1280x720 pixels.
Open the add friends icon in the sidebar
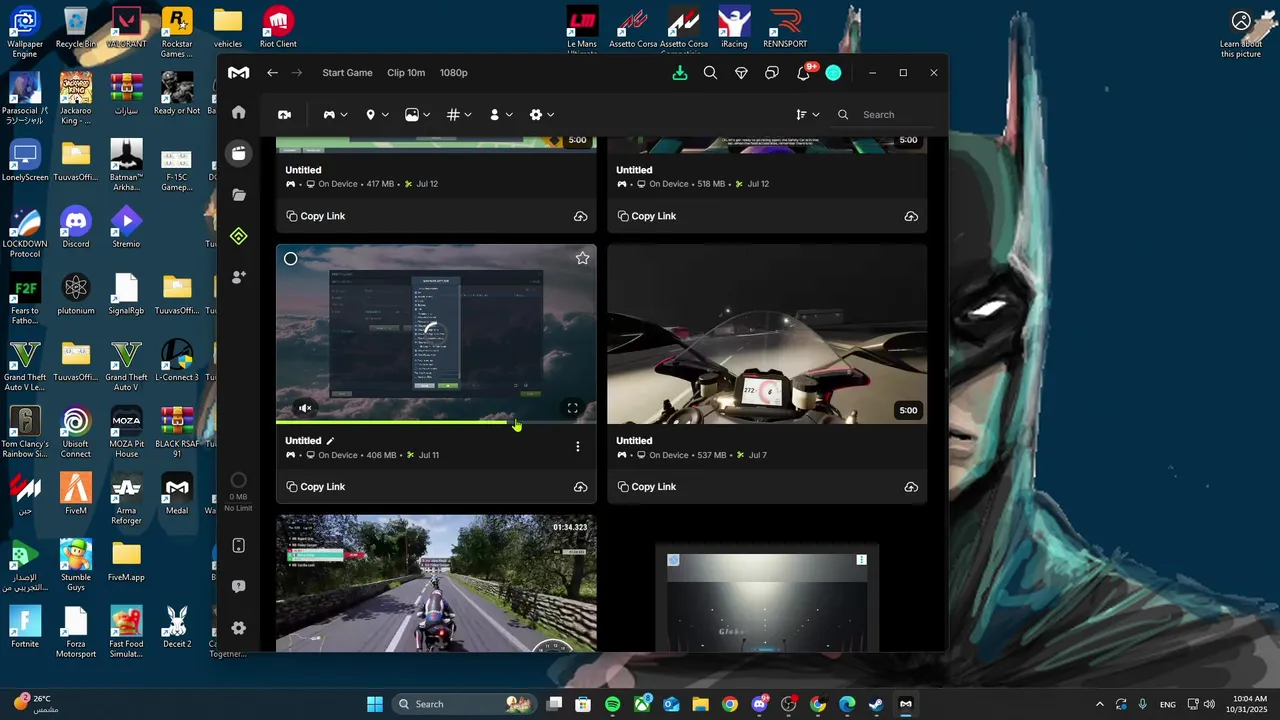[x=238, y=277]
